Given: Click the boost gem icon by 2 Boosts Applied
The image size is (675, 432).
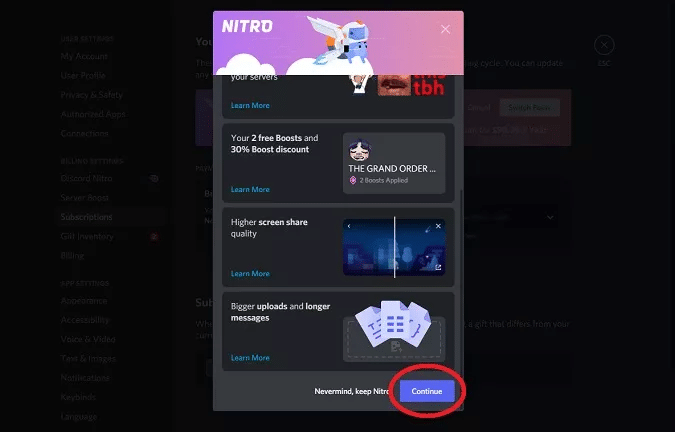Looking at the screenshot, I should tap(353, 180).
